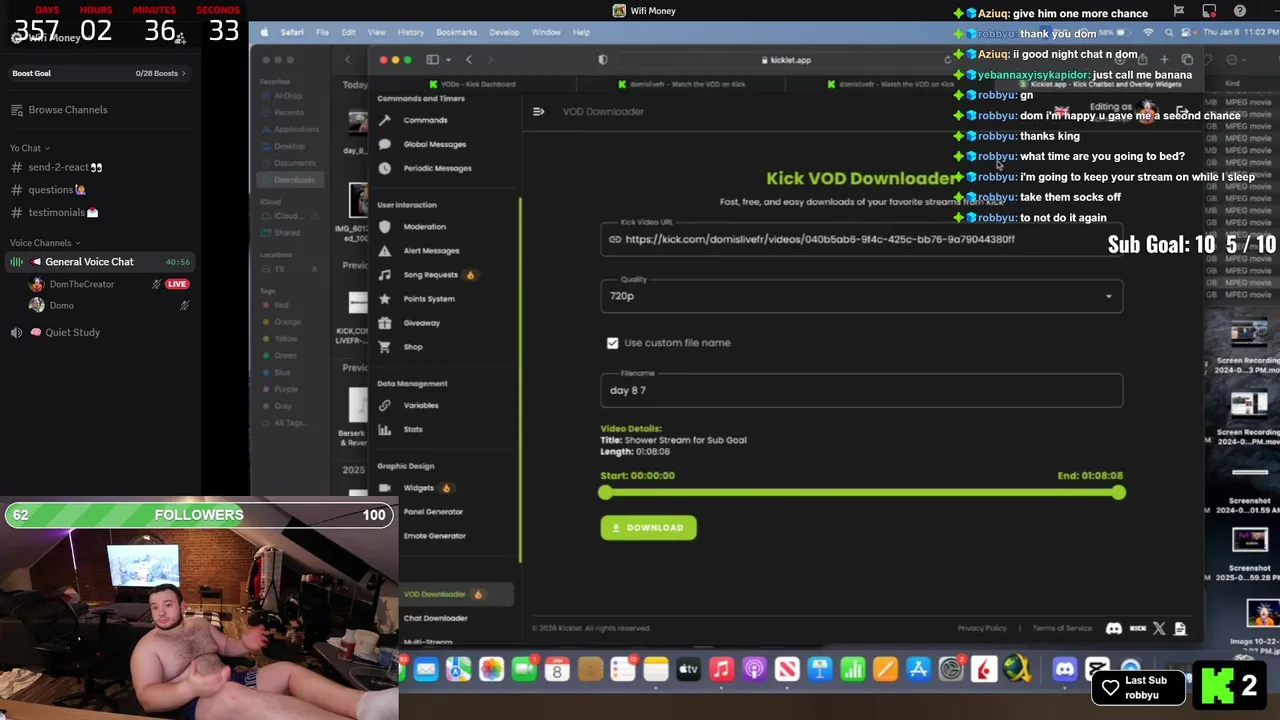The width and height of the screenshot is (1280, 720).
Task: Click the Kick logo in Kicklet footer
Action: coord(1137,629)
